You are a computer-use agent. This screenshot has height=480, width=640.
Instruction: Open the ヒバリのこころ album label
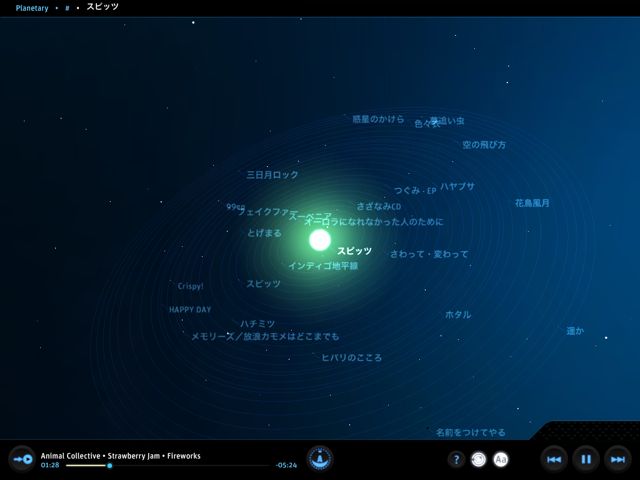tap(352, 358)
